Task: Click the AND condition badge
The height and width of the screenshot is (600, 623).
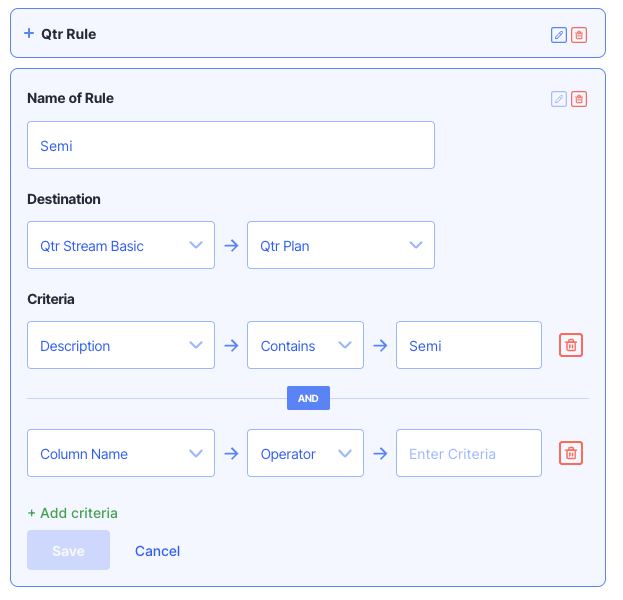Action: point(308,398)
